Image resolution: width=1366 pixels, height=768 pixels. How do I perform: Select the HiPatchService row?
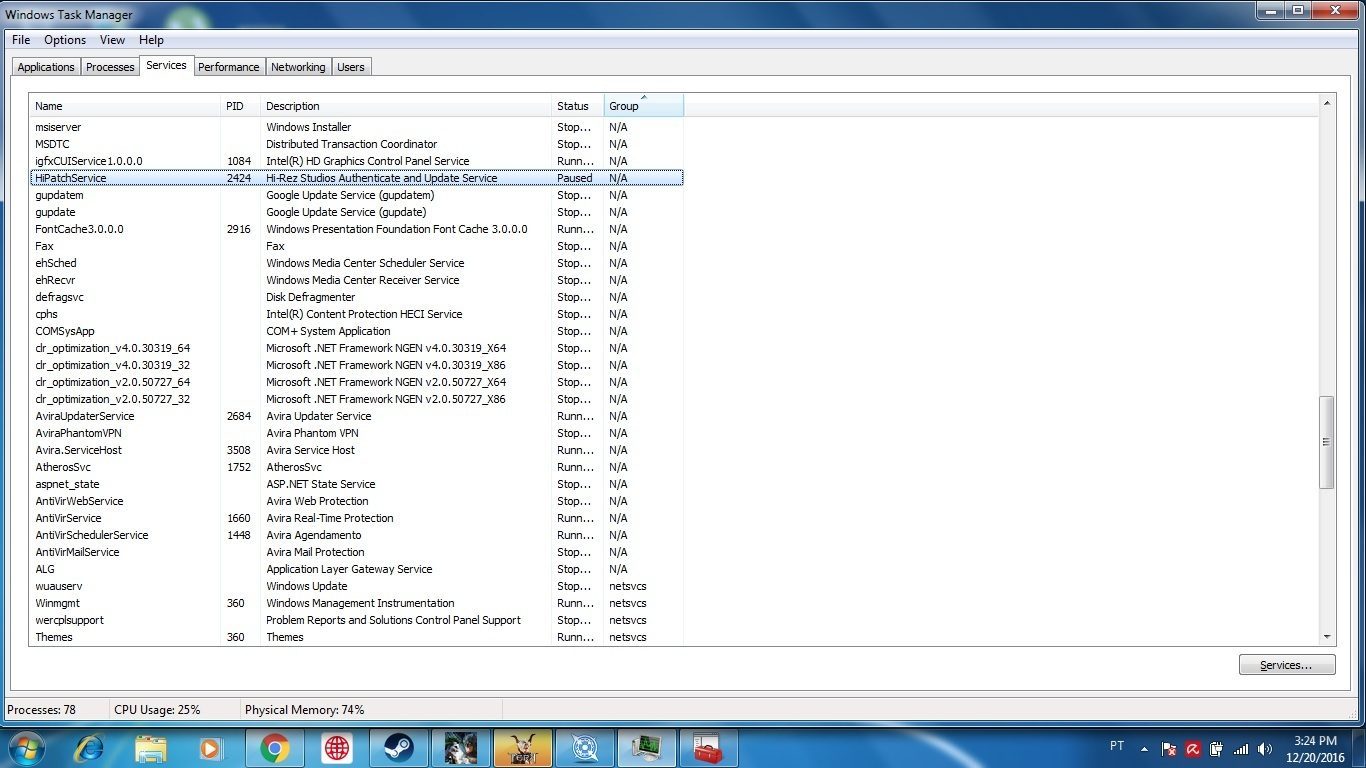[357, 178]
